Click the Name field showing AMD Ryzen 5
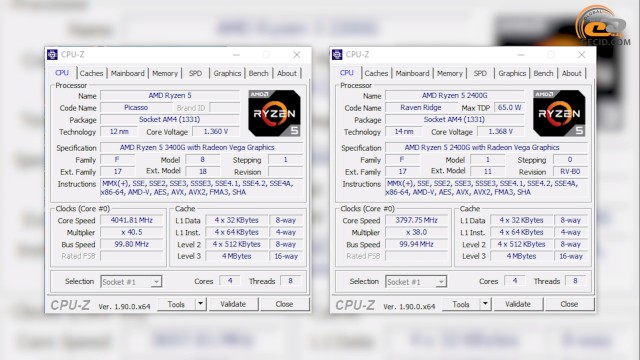Screen dimensions: 640x360 tap(170, 96)
